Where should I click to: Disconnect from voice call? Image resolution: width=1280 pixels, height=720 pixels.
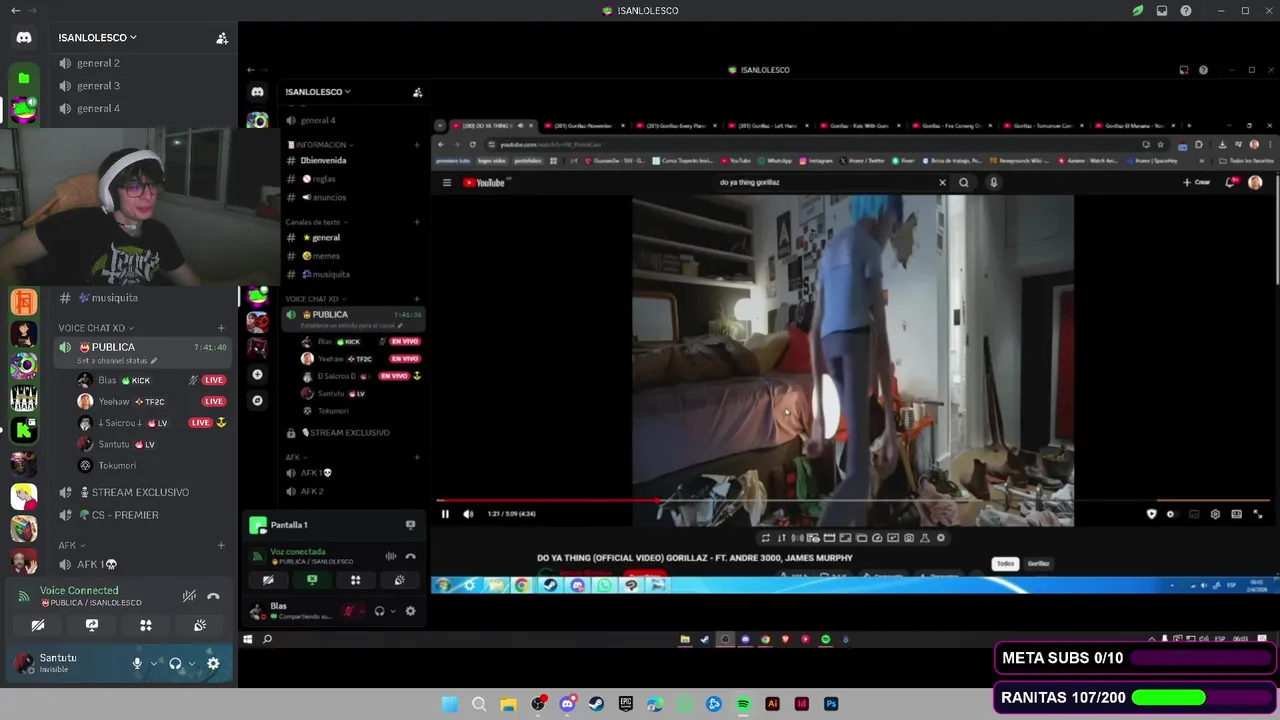[213, 596]
